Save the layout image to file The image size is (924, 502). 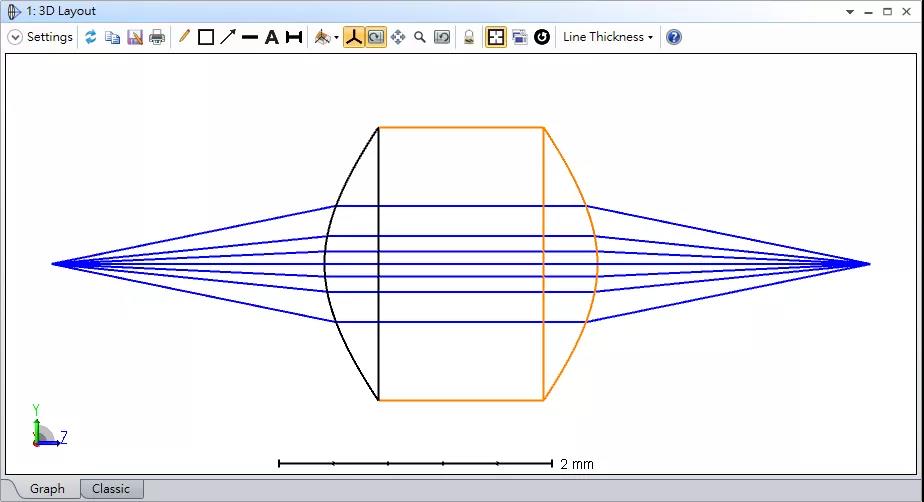coord(135,37)
